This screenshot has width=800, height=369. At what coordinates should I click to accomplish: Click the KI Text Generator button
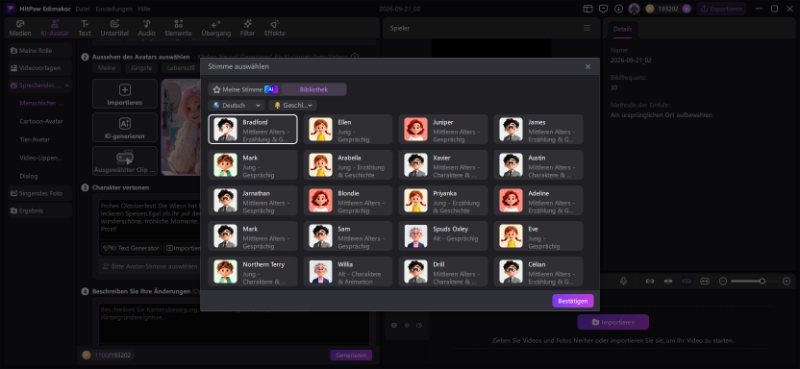pyautogui.click(x=131, y=248)
